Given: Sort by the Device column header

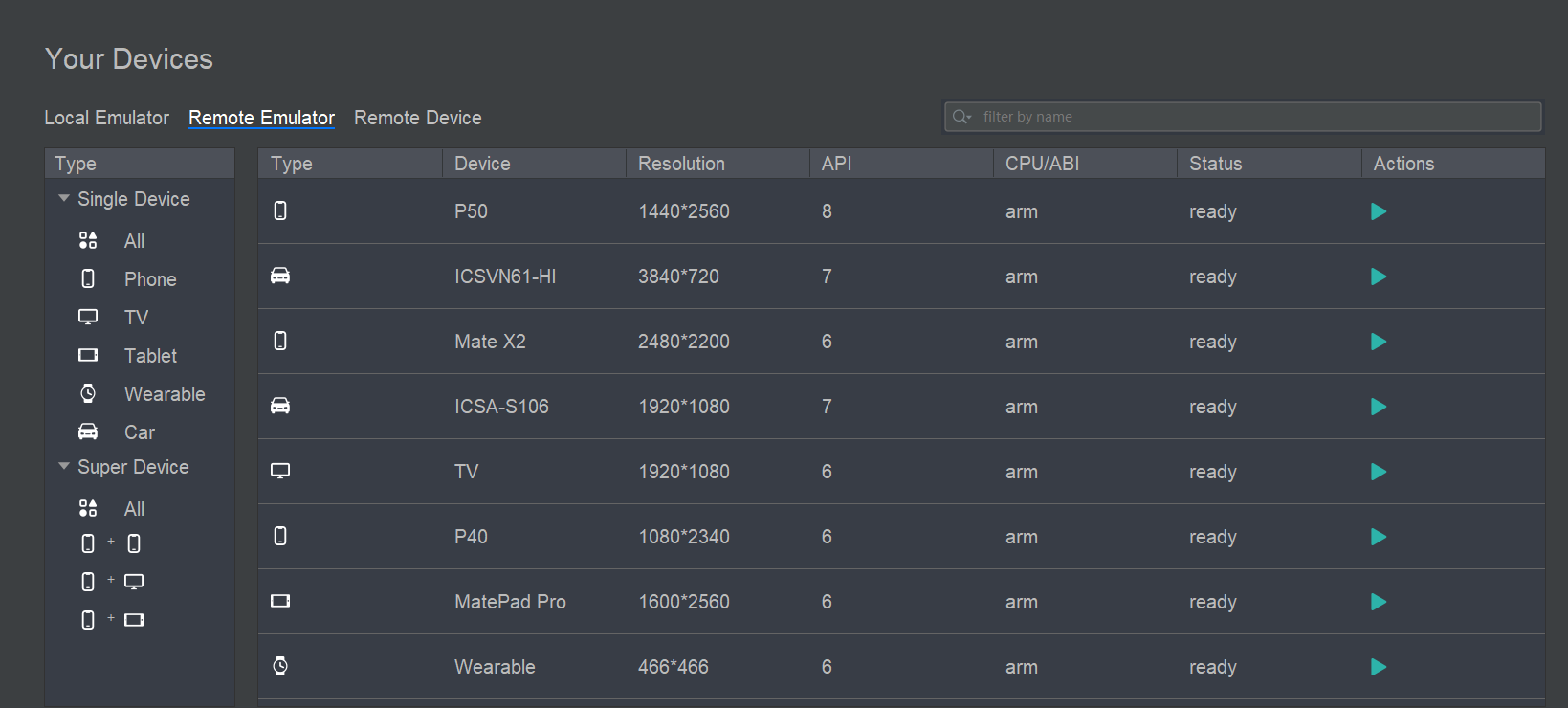Looking at the screenshot, I should pos(534,164).
